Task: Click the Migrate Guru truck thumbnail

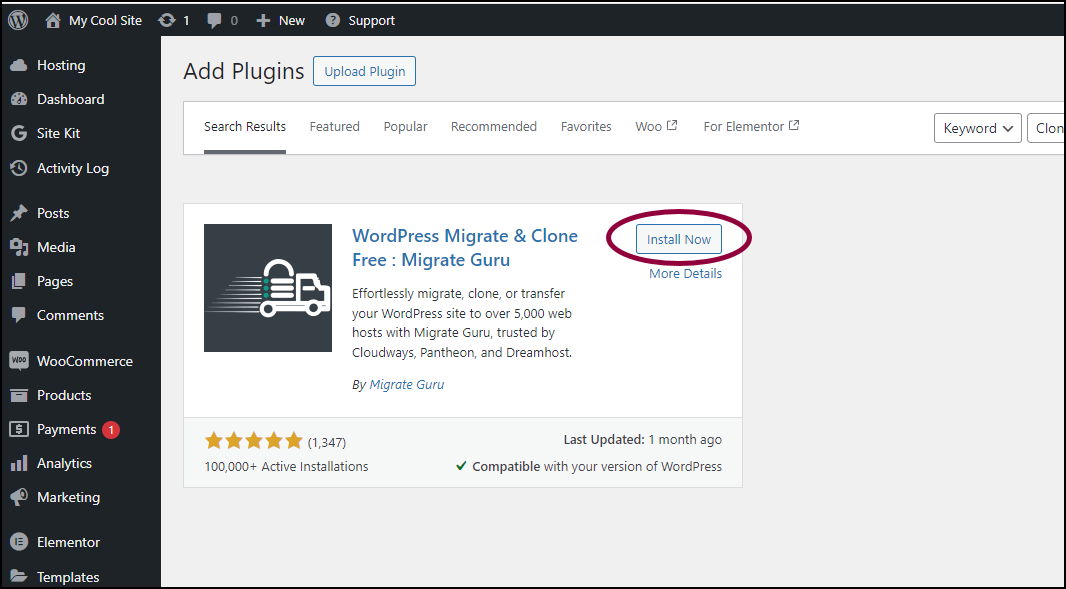Action: point(268,288)
